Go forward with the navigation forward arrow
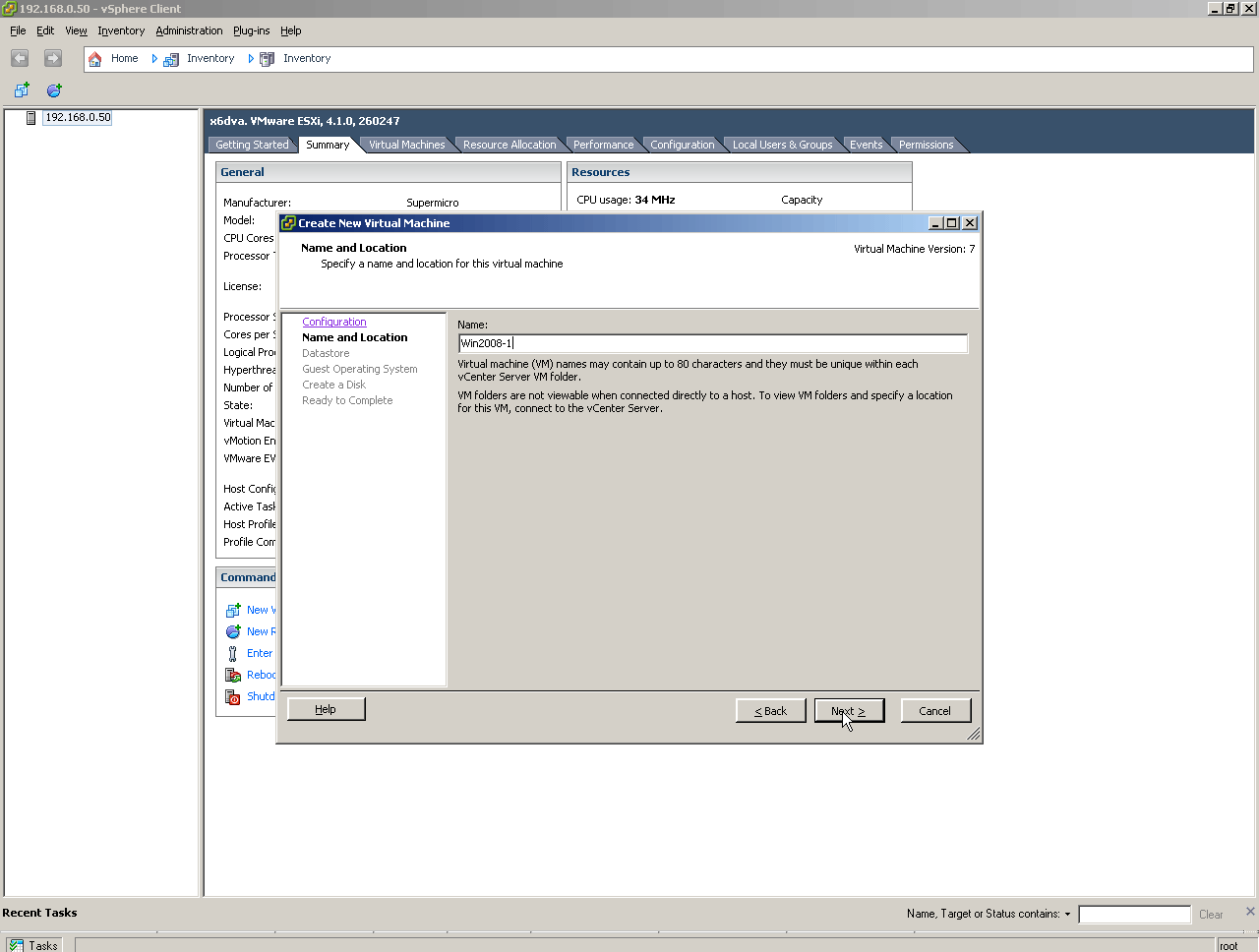1259x952 pixels. pos(53,59)
